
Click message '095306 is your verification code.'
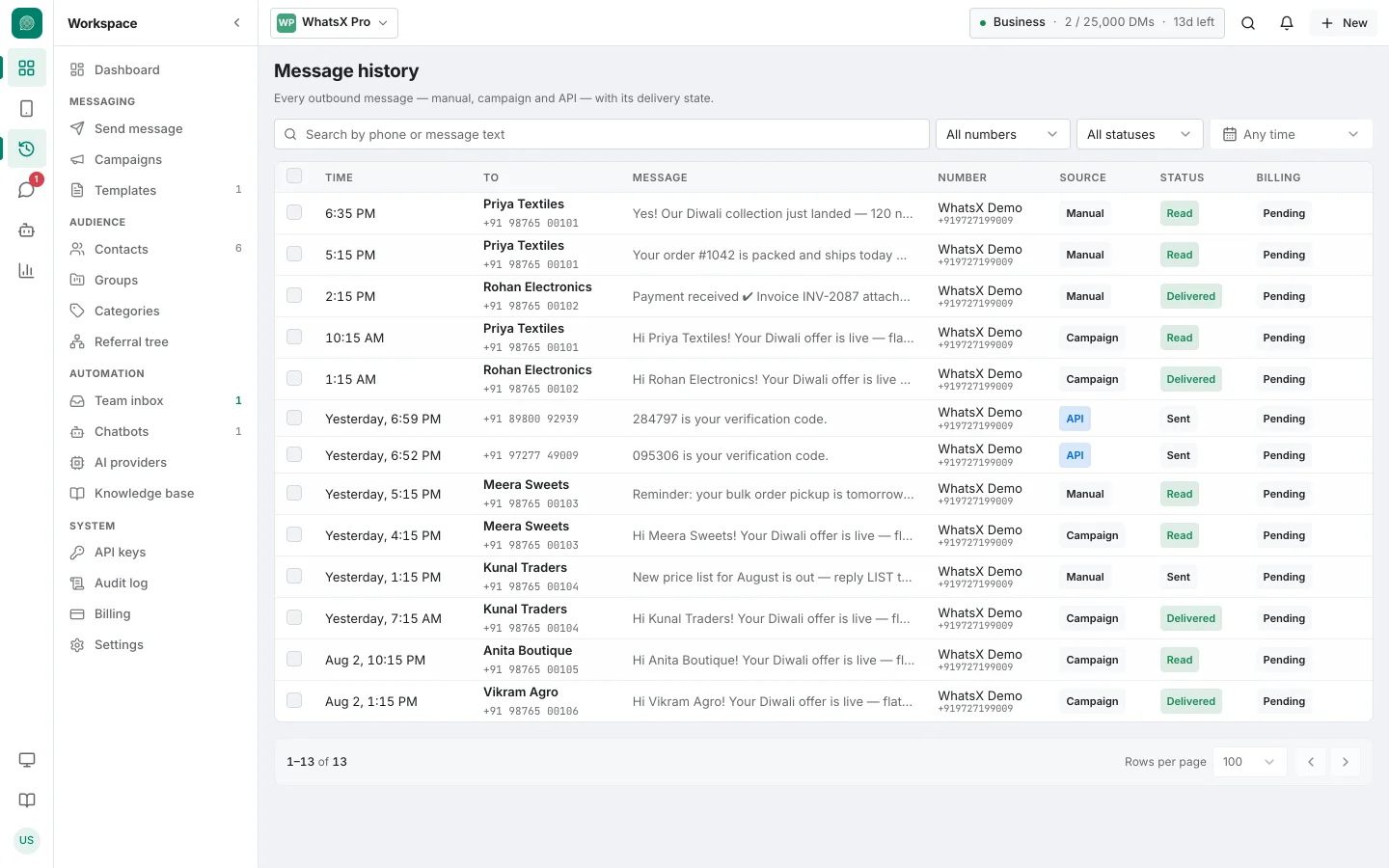[730, 455]
